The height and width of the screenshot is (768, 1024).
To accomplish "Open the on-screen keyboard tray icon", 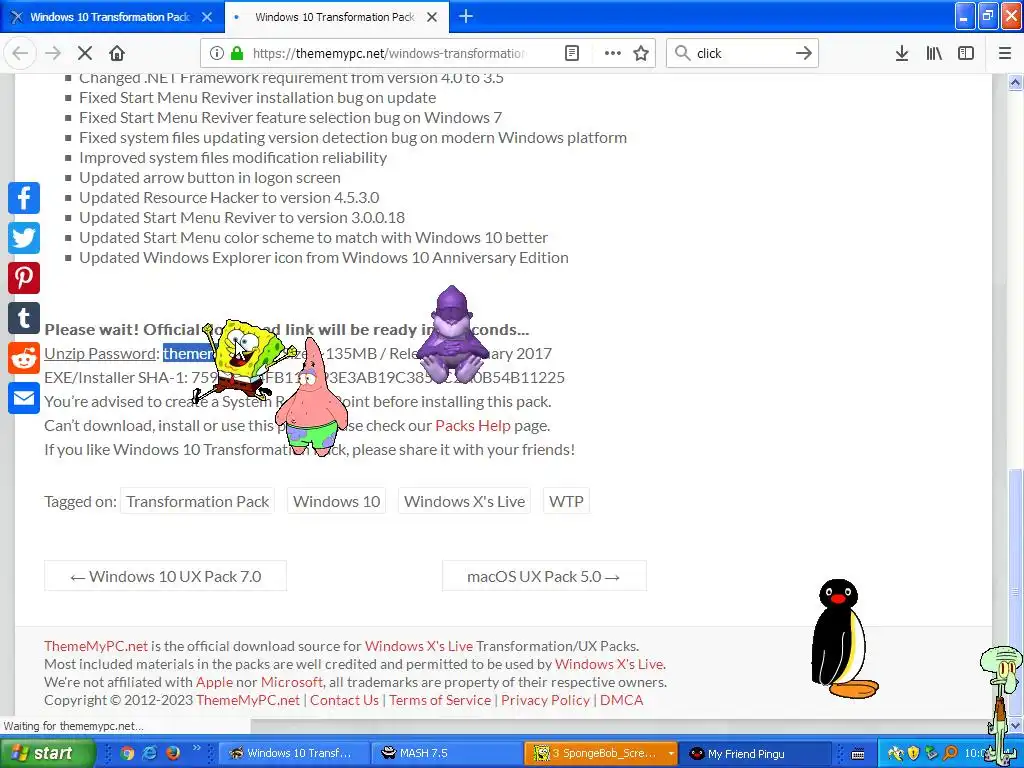I will click(x=858, y=754).
